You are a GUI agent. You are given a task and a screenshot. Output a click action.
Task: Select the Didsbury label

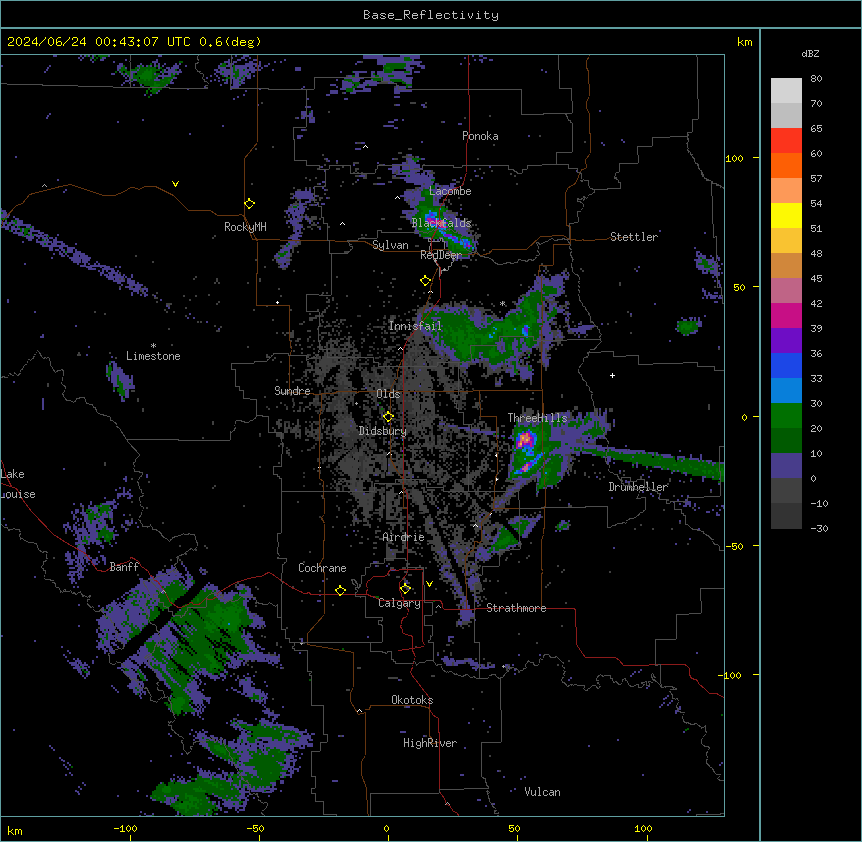[383, 431]
